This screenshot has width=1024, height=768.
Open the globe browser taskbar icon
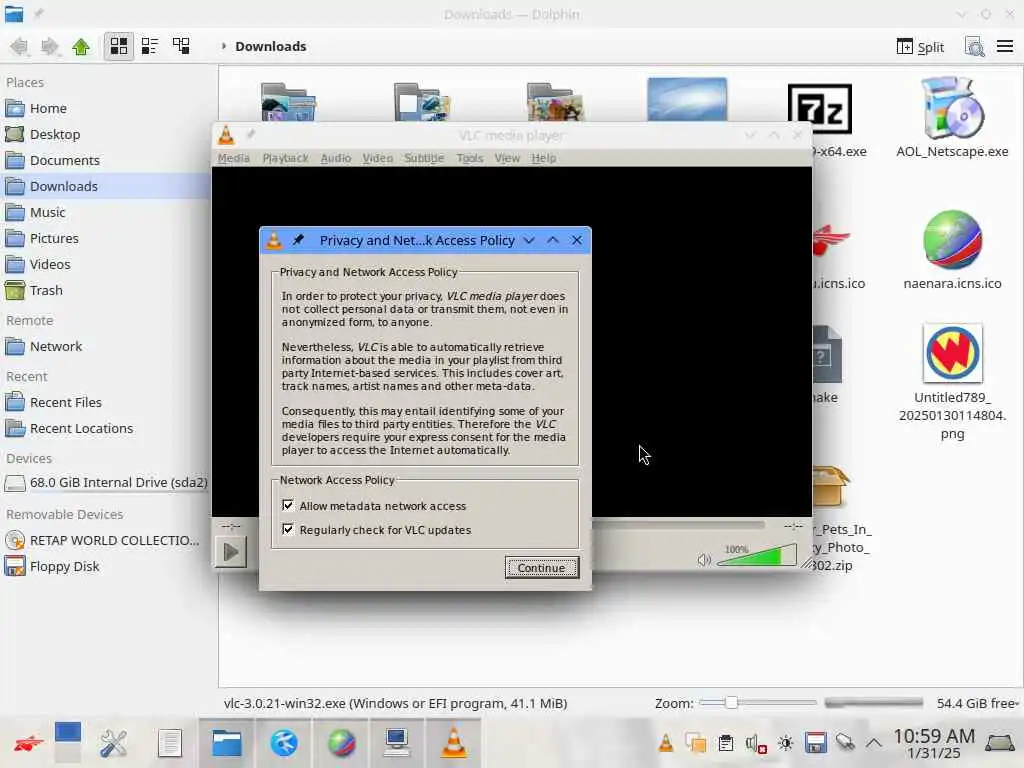[341, 743]
